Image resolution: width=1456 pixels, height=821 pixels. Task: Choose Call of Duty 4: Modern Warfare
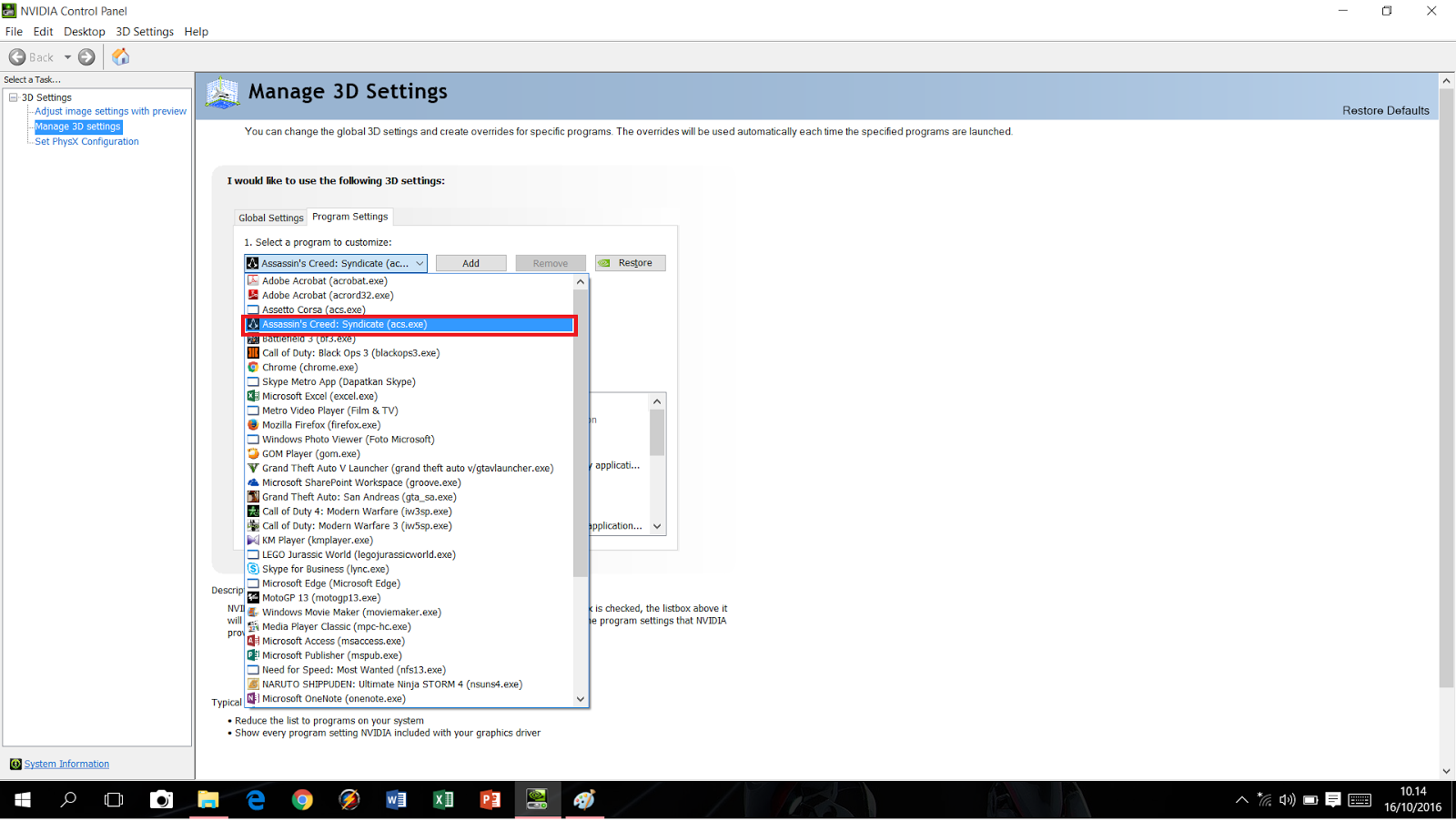tap(409, 512)
